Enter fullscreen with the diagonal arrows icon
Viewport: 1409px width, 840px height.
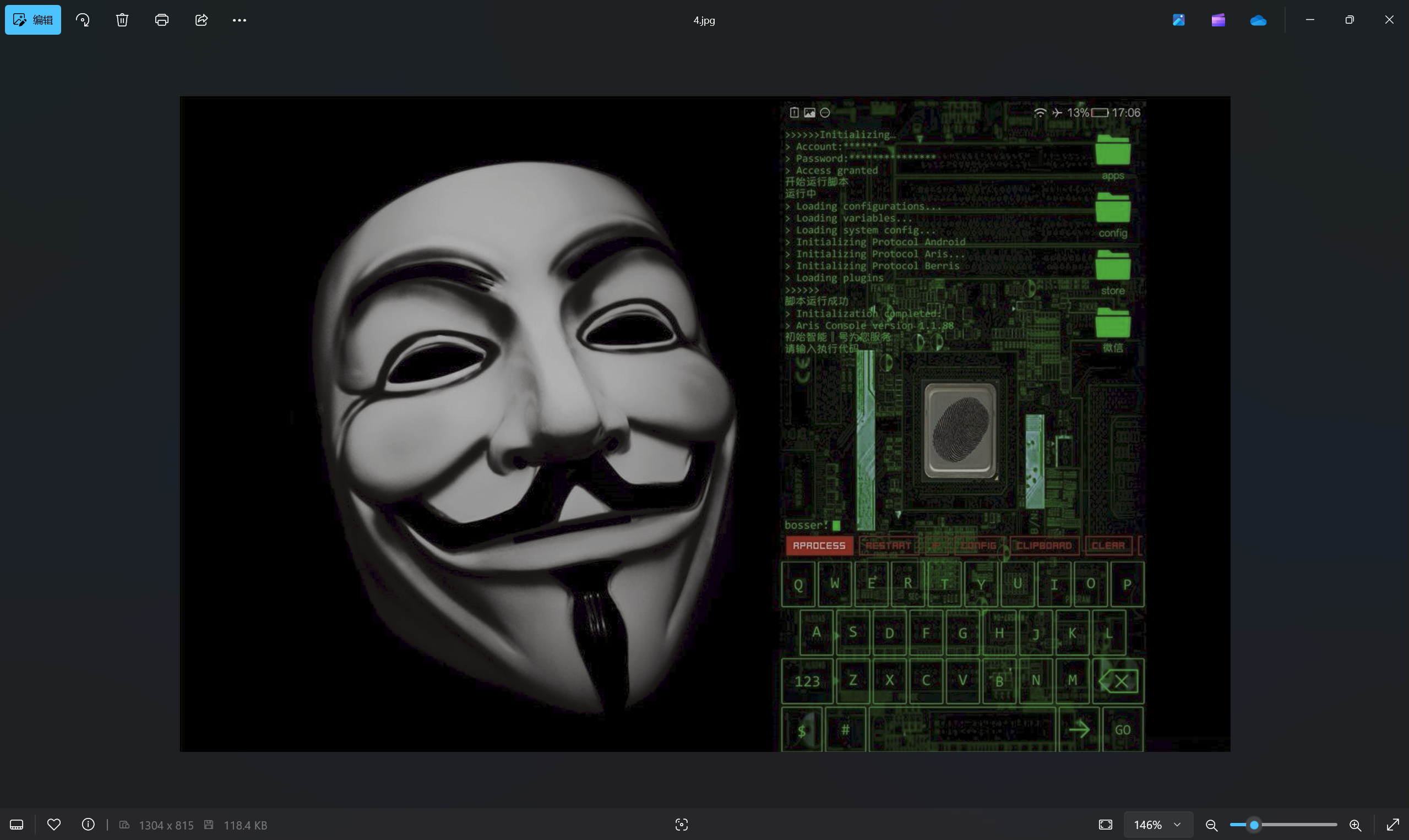coord(1393,825)
